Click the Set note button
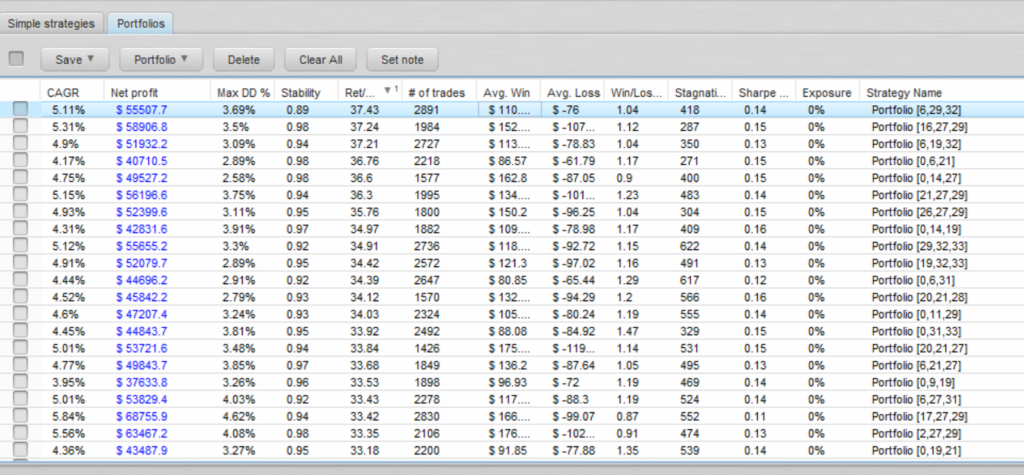 [x=402, y=59]
